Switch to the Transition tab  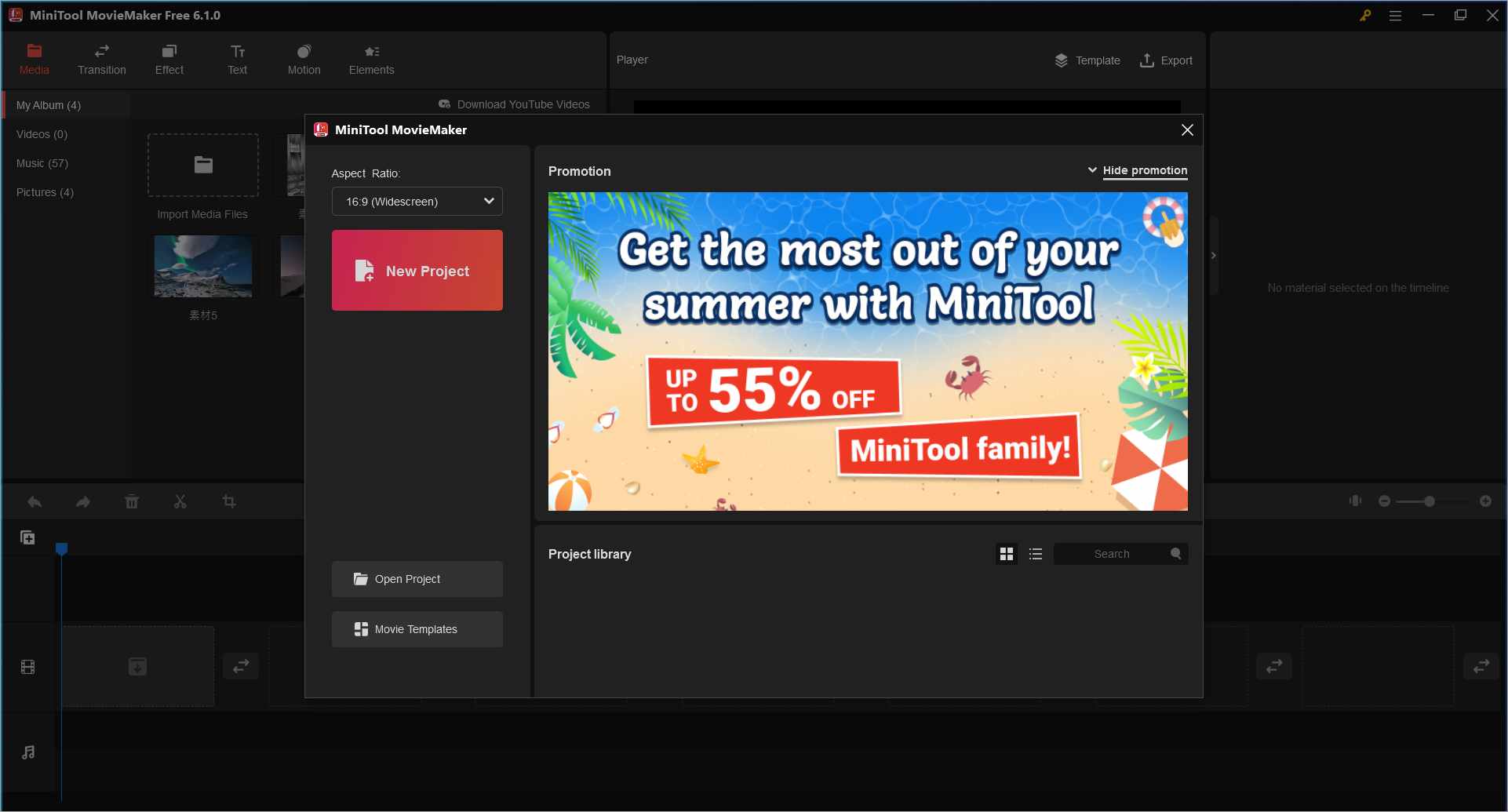(x=102, y=60)
